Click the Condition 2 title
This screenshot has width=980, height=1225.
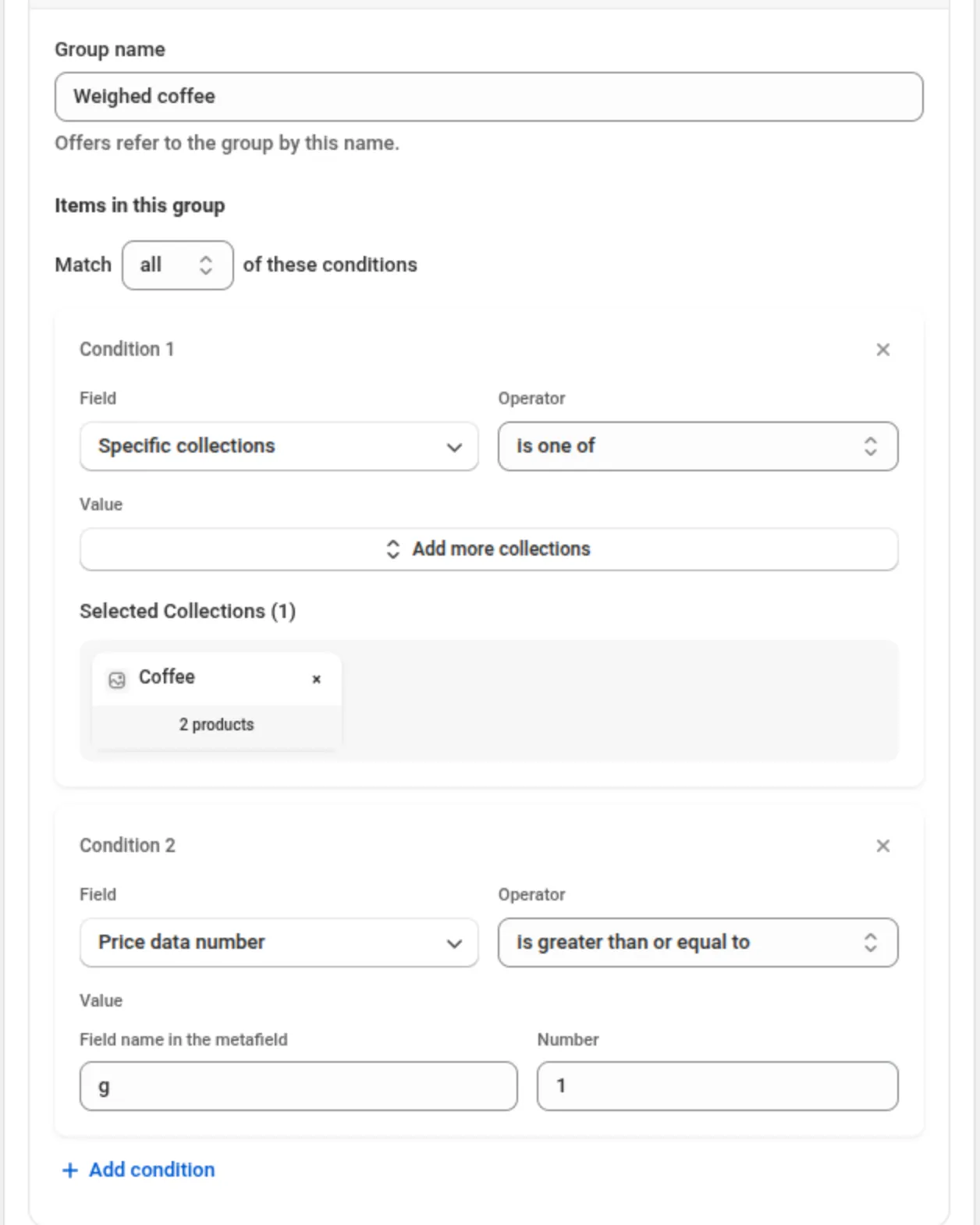127,846
